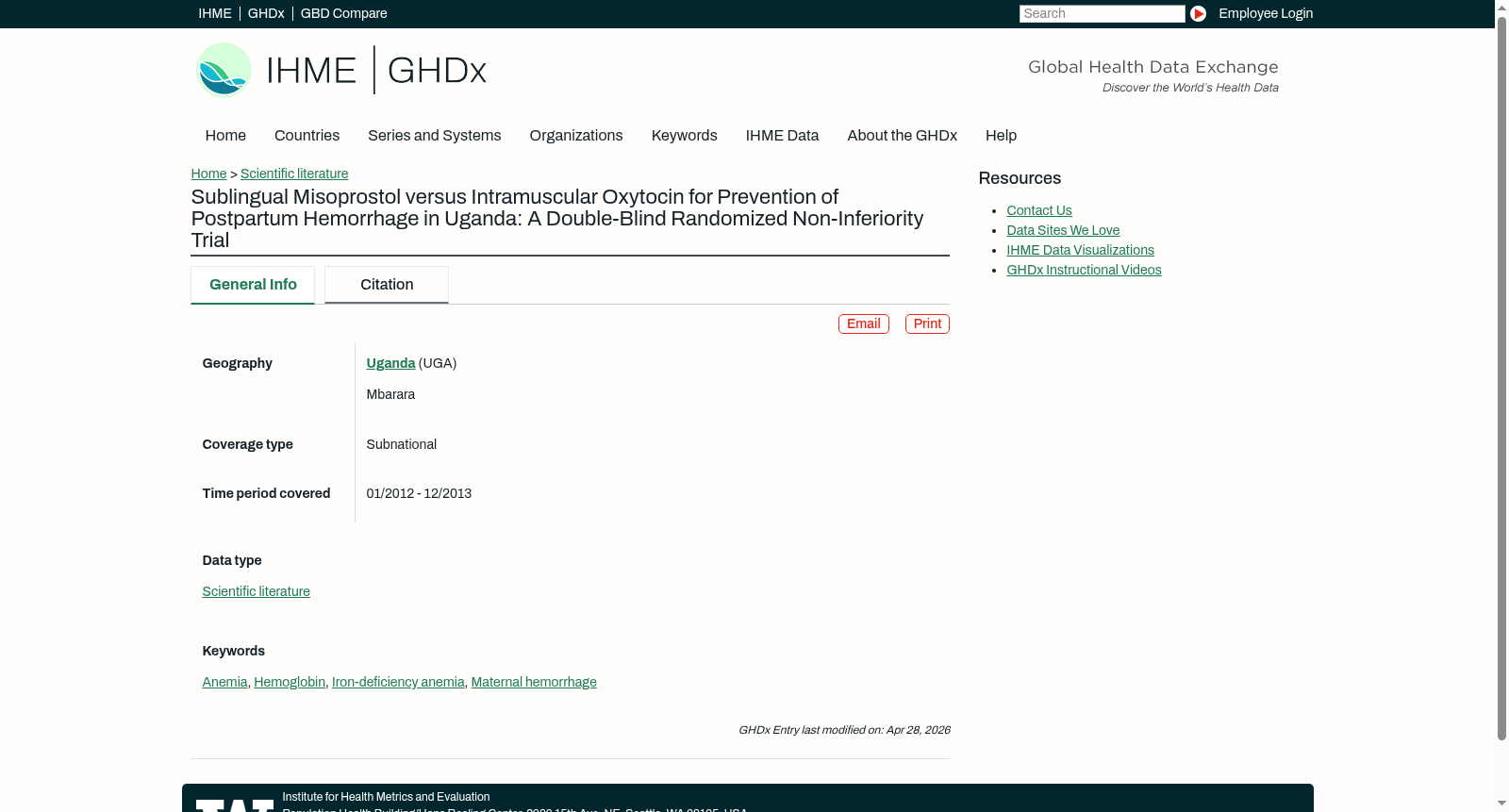Open the Countries menu
The image size is (1509, 812).
click(307, 136)
